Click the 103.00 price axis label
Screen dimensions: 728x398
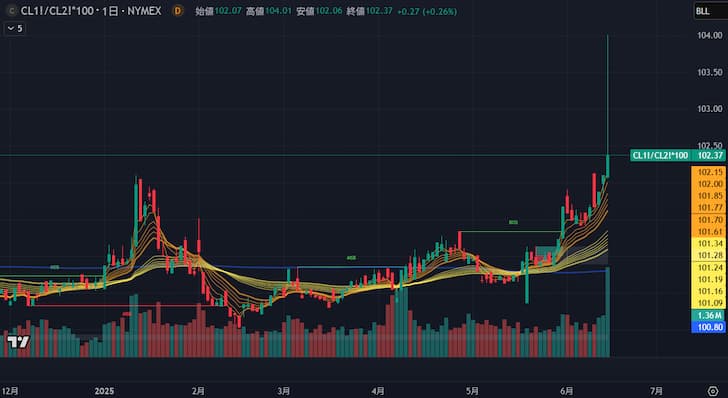pyautogui.click(x=709, y=109)
